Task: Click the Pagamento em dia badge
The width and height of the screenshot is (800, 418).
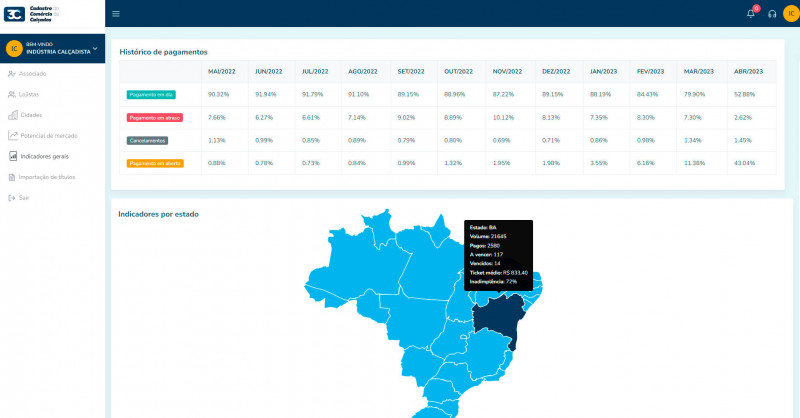Action: 150,94
